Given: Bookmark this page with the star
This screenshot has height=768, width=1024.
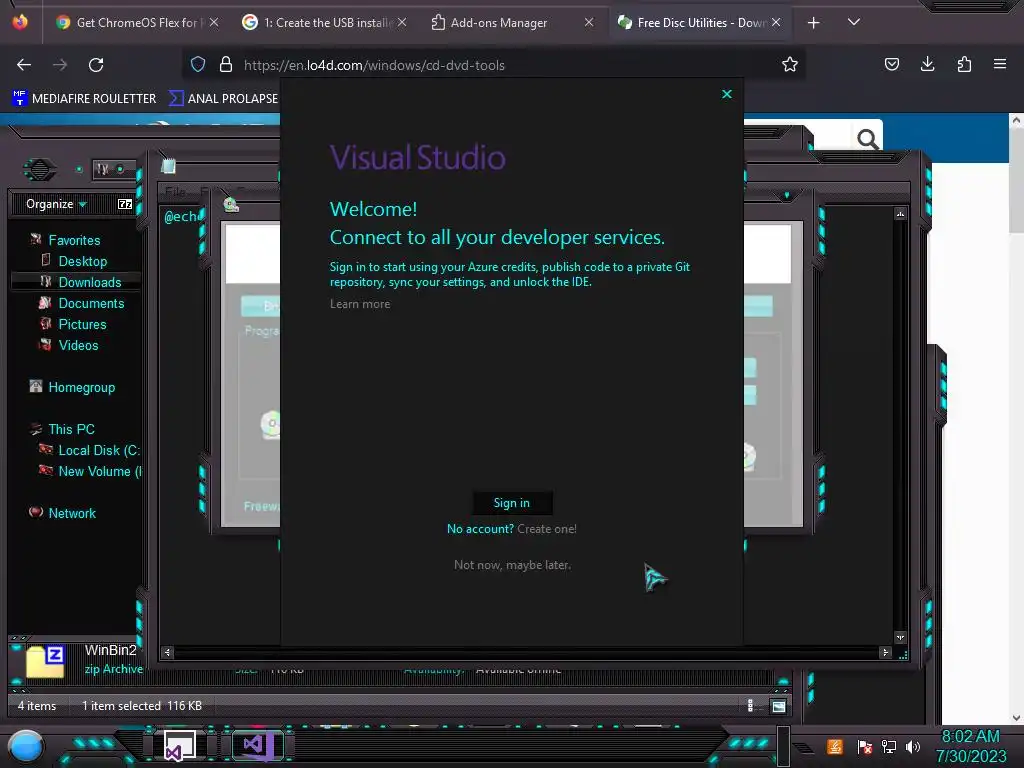Looking at the screenshot, I should pos(790,65).
